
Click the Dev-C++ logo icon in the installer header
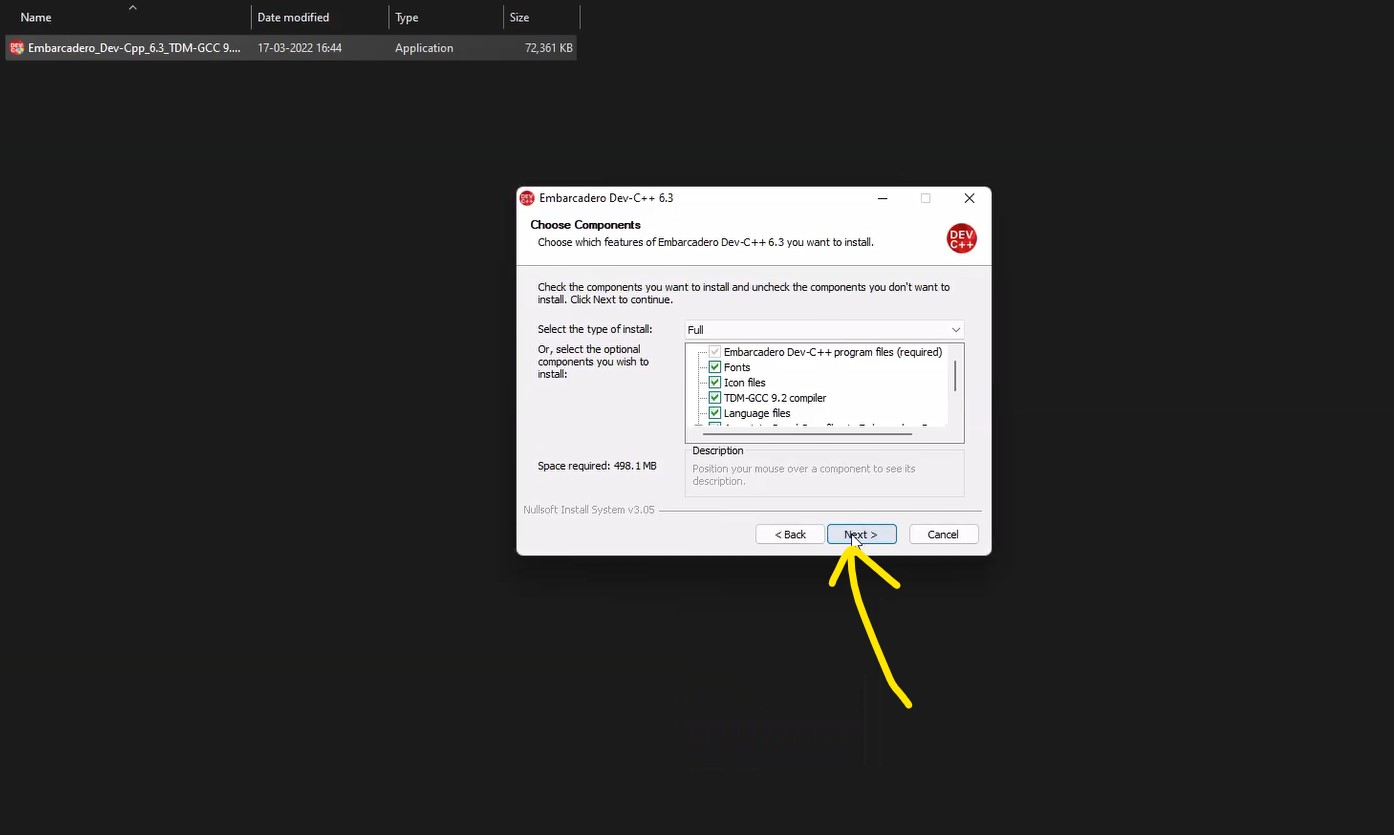pyautogui.click(x=961, y=238)
